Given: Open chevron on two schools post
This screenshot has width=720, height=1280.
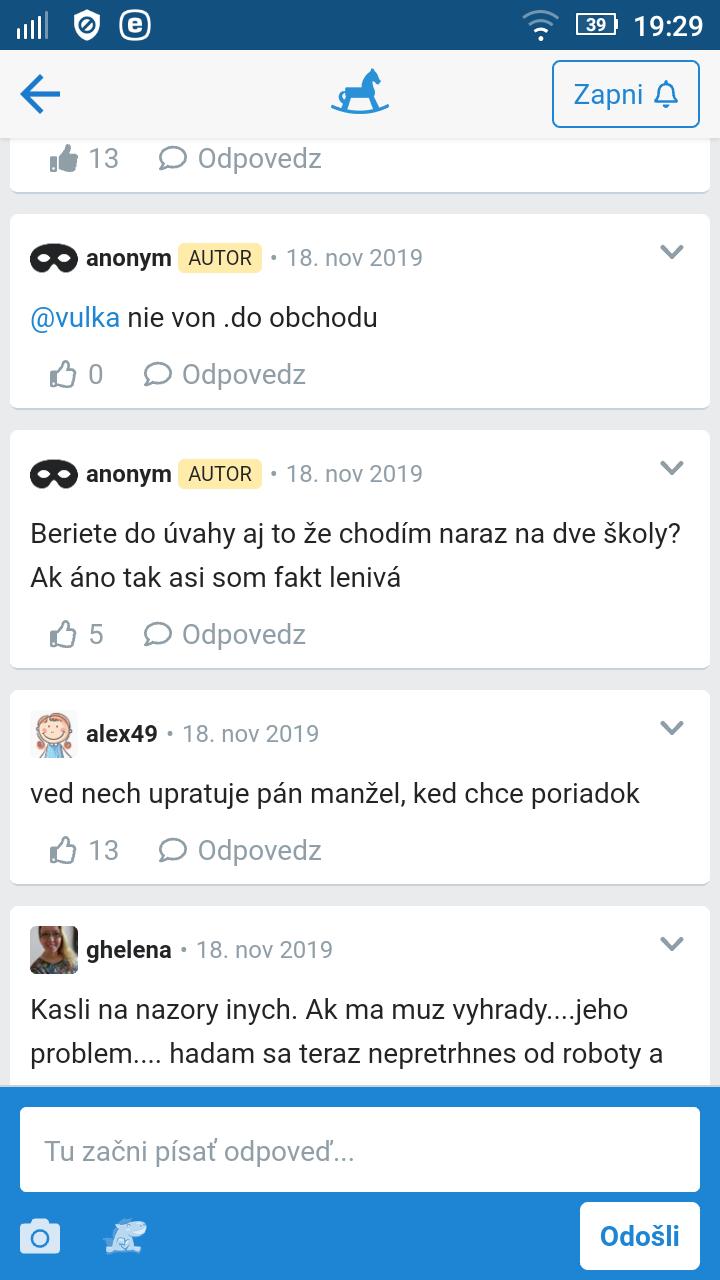Looking at the screenshot, I should 672,468.
